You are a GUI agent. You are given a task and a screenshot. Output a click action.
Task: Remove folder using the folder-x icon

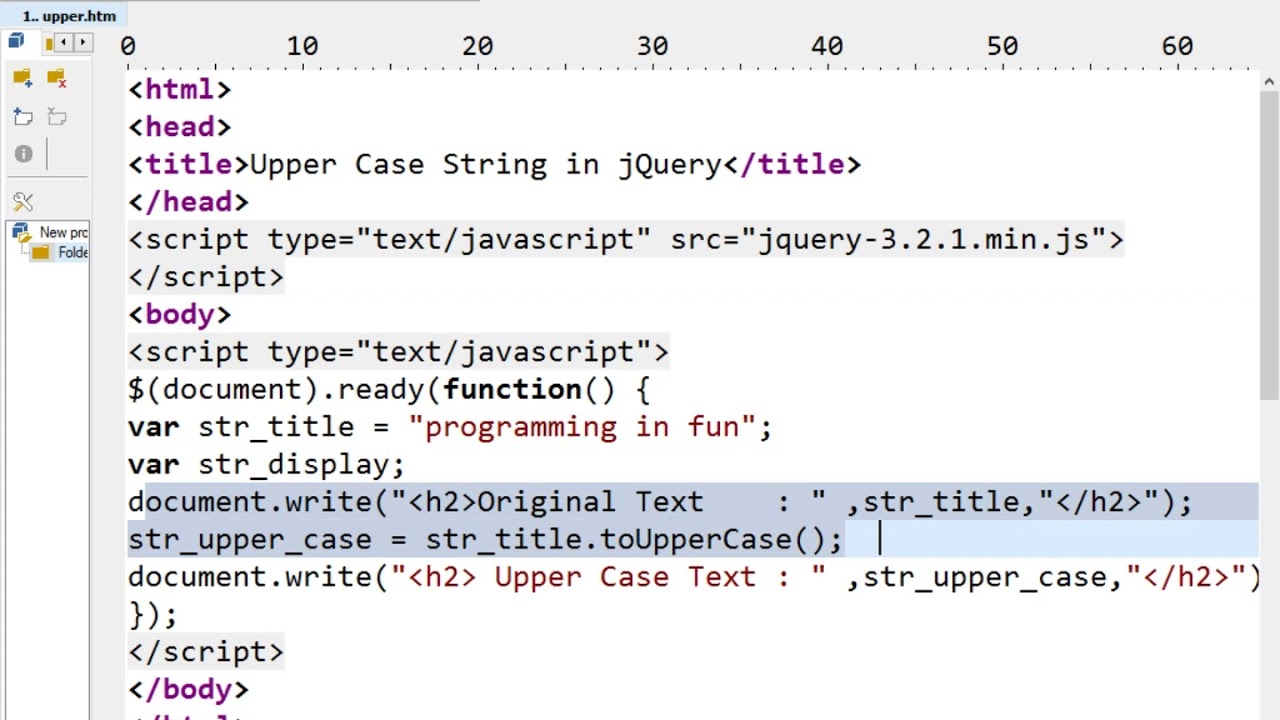pyautogui.click(x=56, y=78)
